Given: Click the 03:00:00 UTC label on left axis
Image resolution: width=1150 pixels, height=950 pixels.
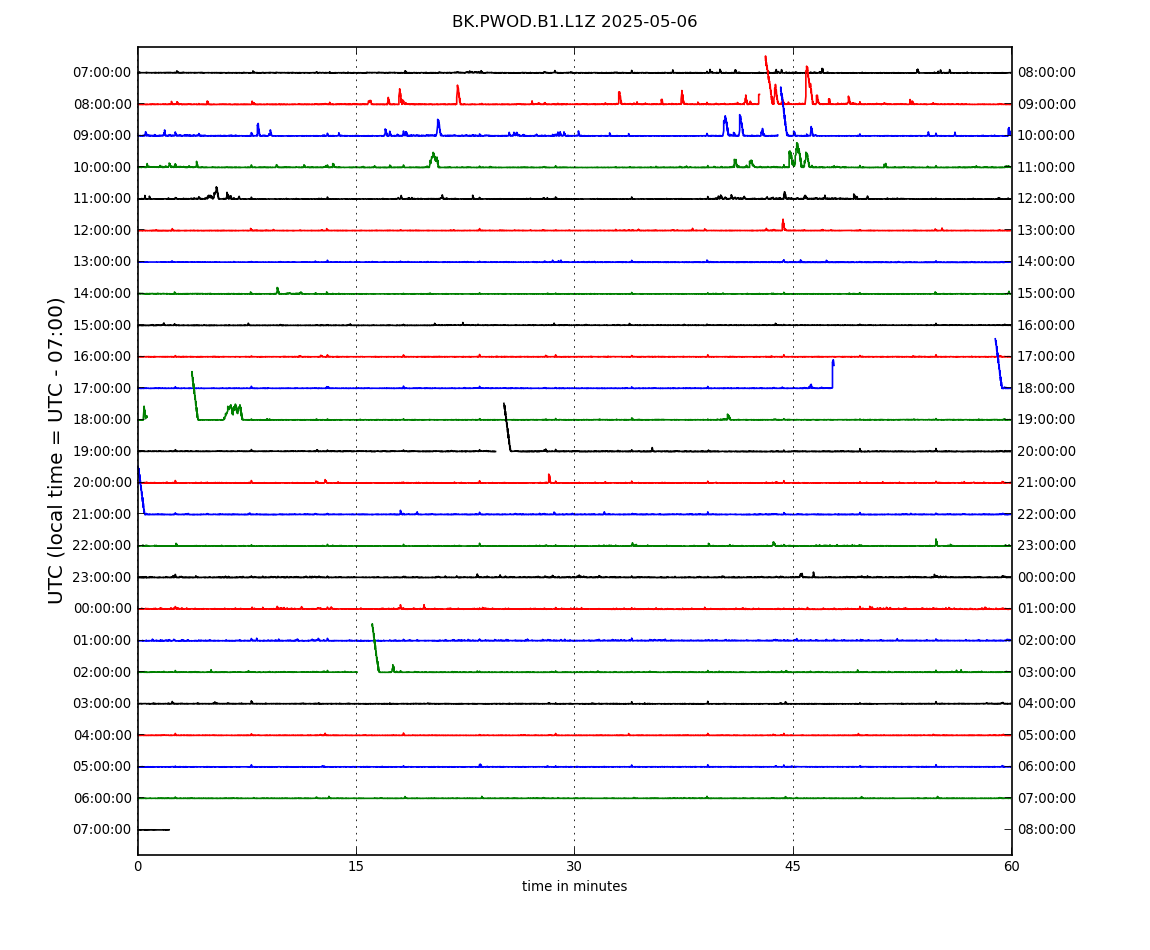Looking at the screenshot, I should [x=102, y=704].
